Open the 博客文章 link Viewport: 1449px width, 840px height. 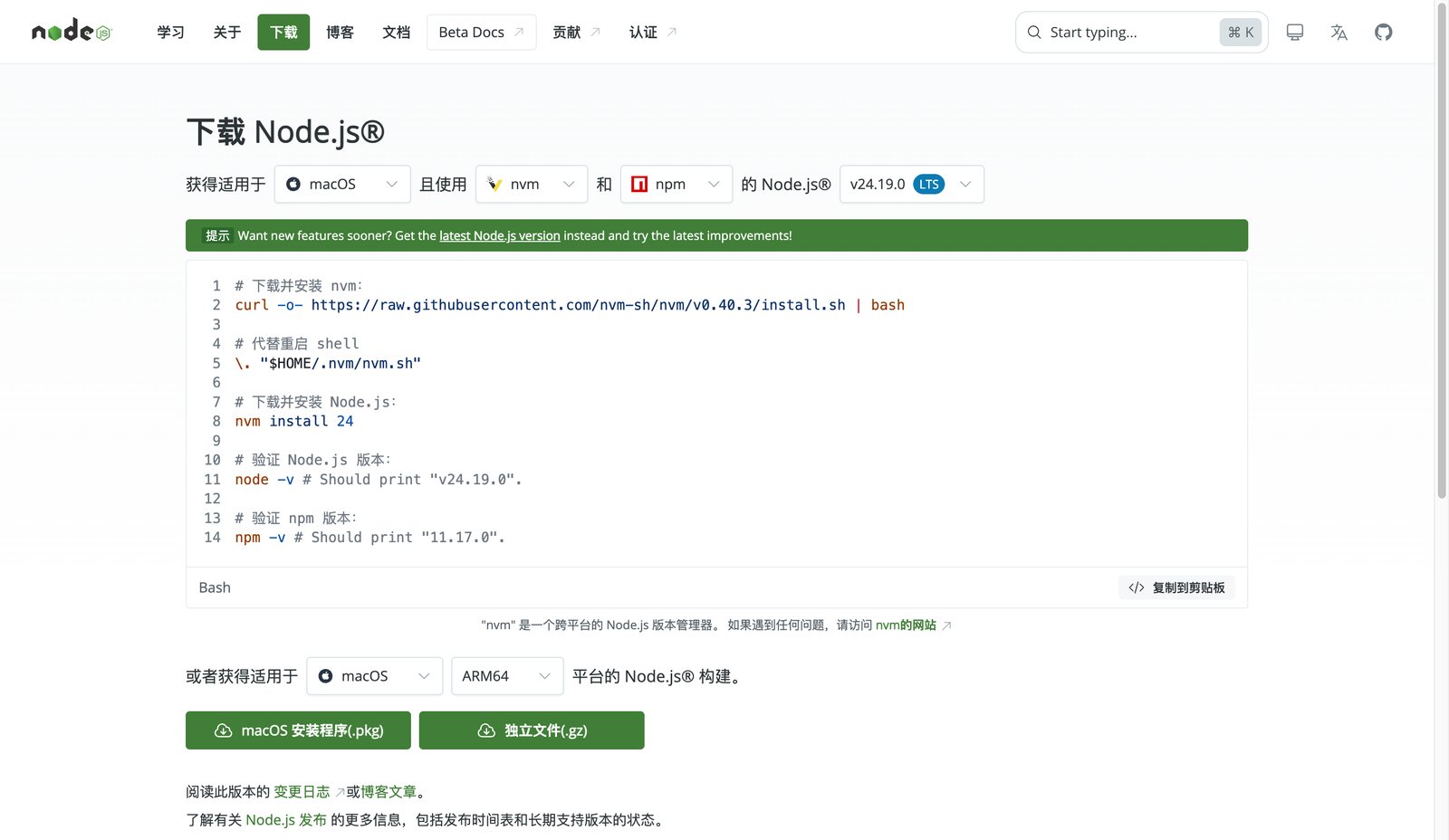point(389,792)
